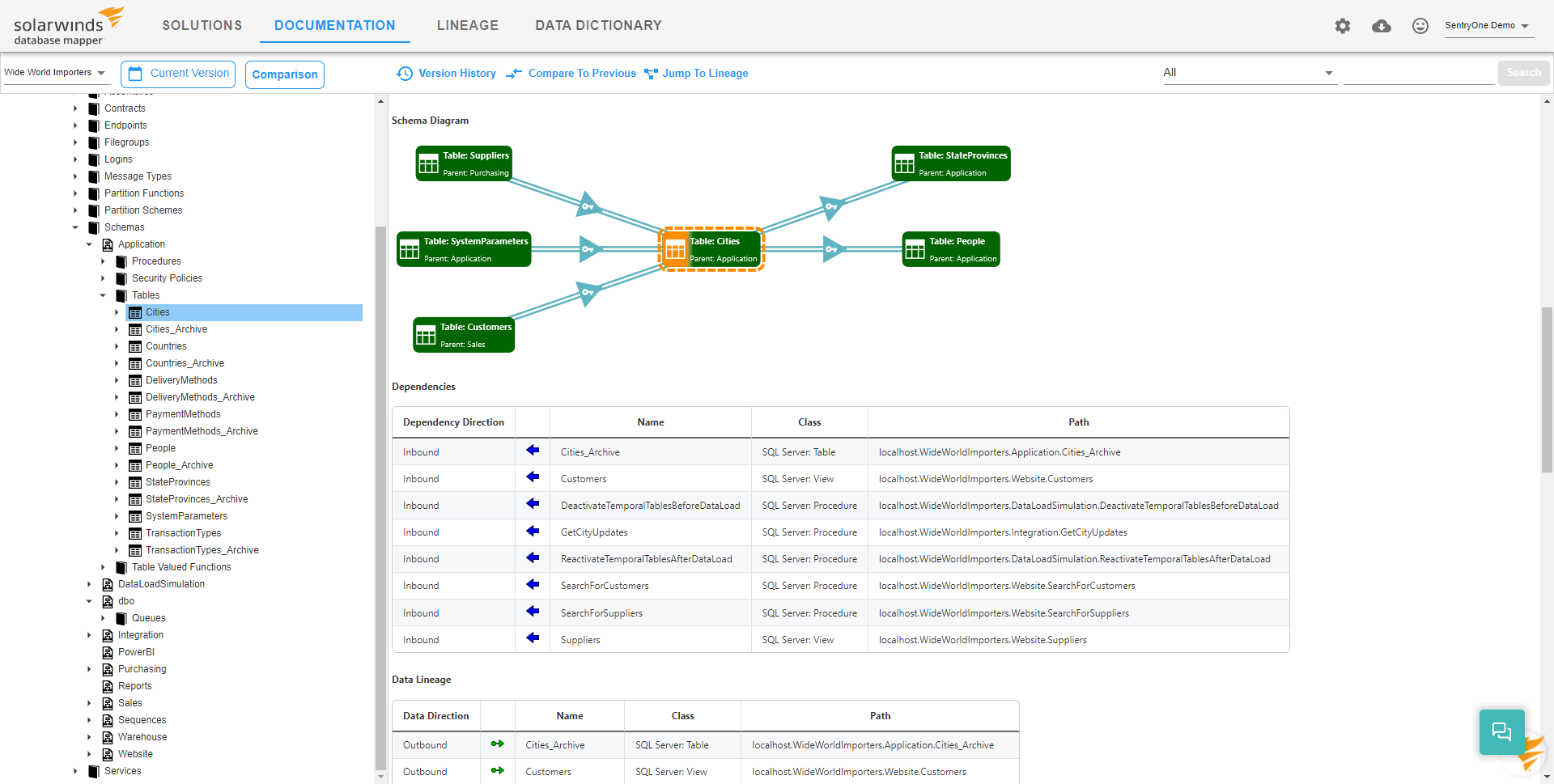Open the Version History link

click(457, 74)
